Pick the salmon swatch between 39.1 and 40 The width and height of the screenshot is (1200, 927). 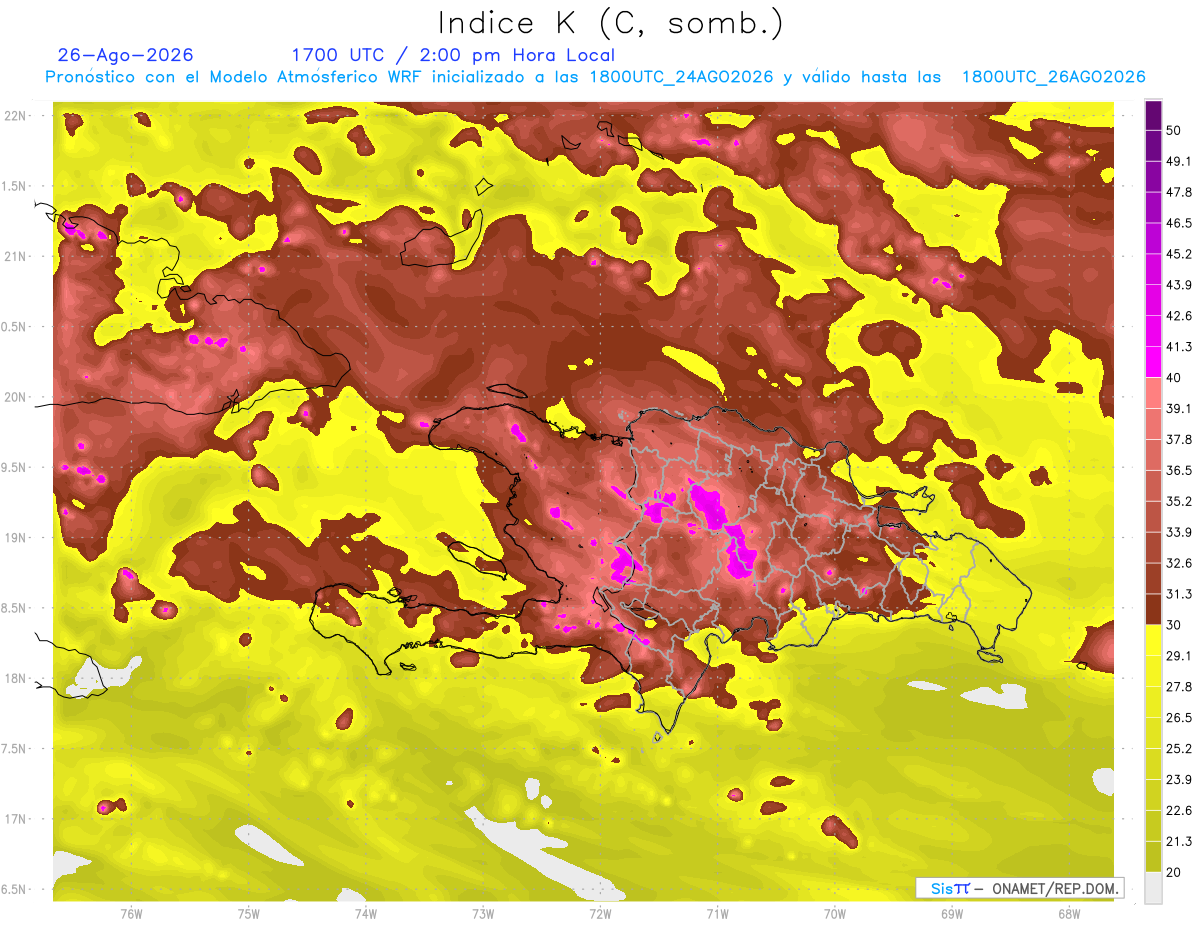[x=1153, y=393]
